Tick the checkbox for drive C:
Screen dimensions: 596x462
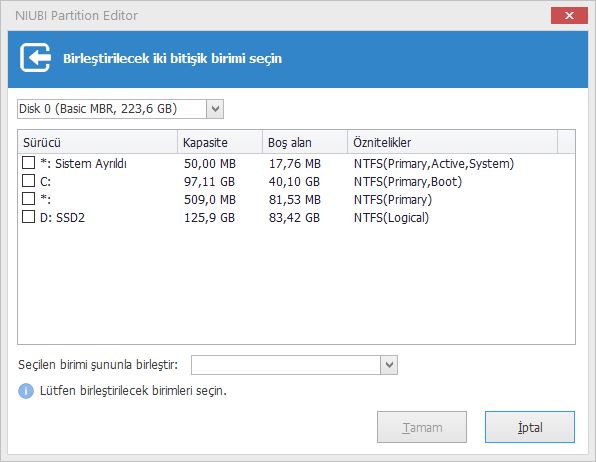(x=29, y=181)
